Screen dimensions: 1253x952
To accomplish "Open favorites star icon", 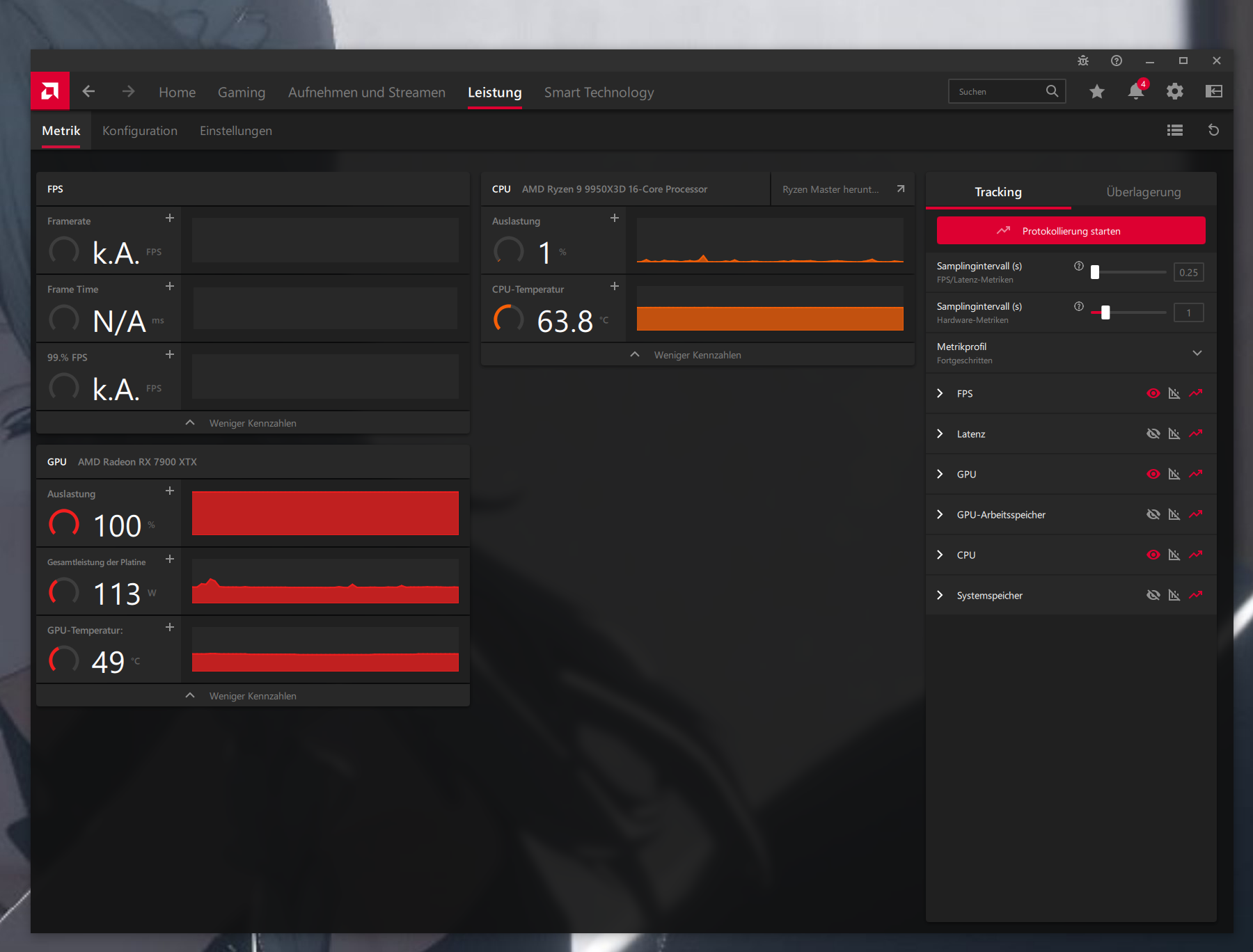I will click(x=1097, y=91).
